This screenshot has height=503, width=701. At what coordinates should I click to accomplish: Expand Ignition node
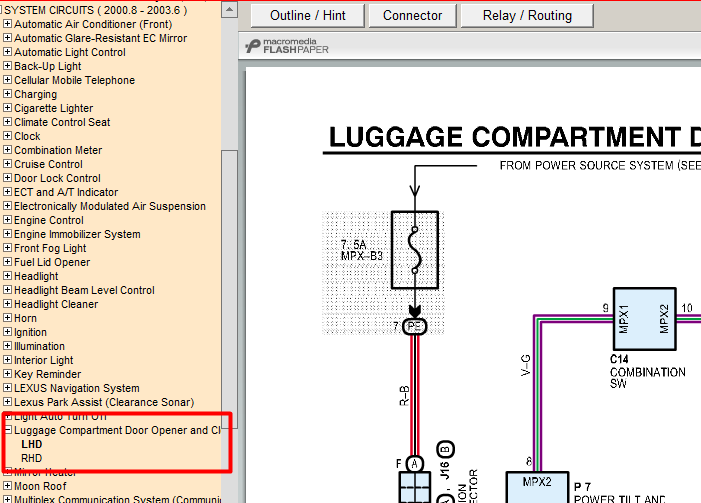[x=7, y=332]
